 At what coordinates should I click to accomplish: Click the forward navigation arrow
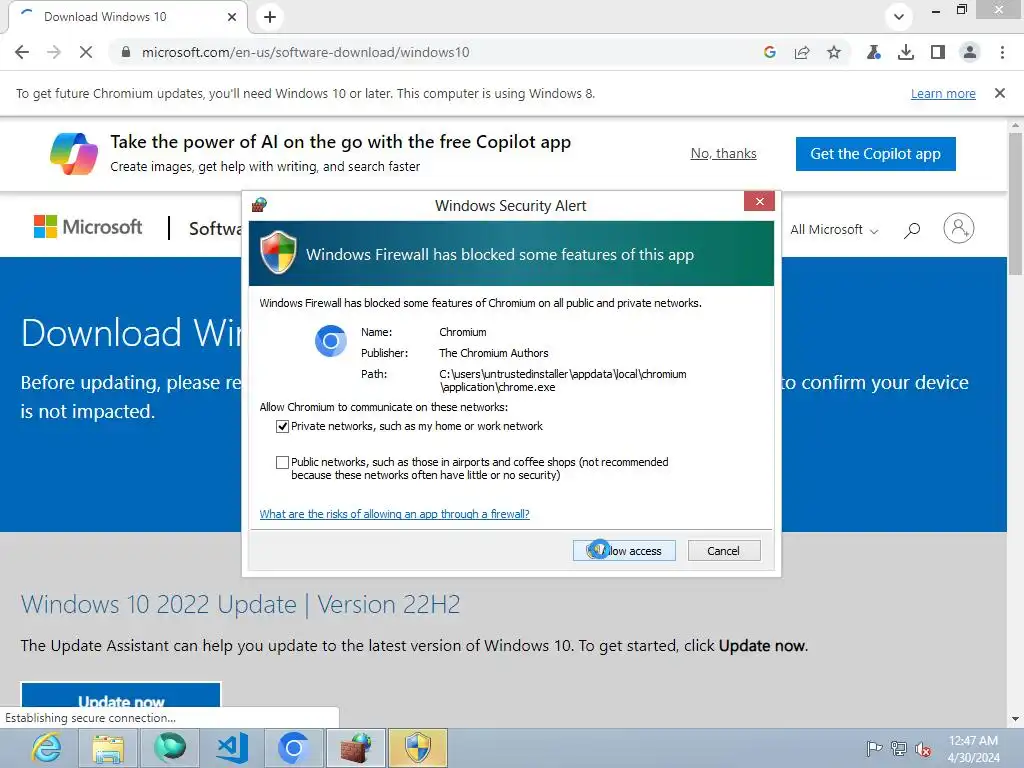click(x=54, y=52)
